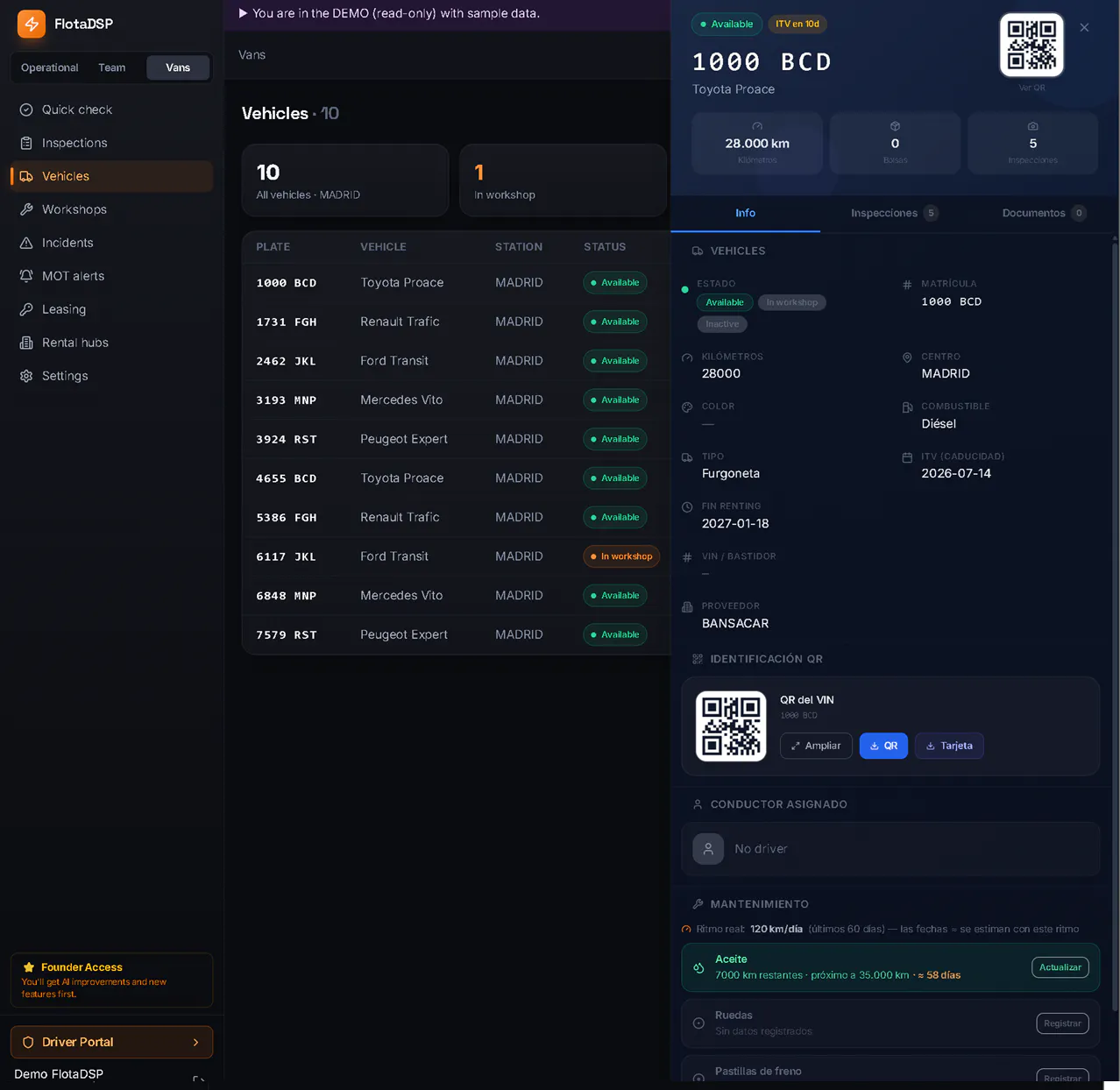
Task: Click the 28.000 km kilometres card
Action: [757, 144]
